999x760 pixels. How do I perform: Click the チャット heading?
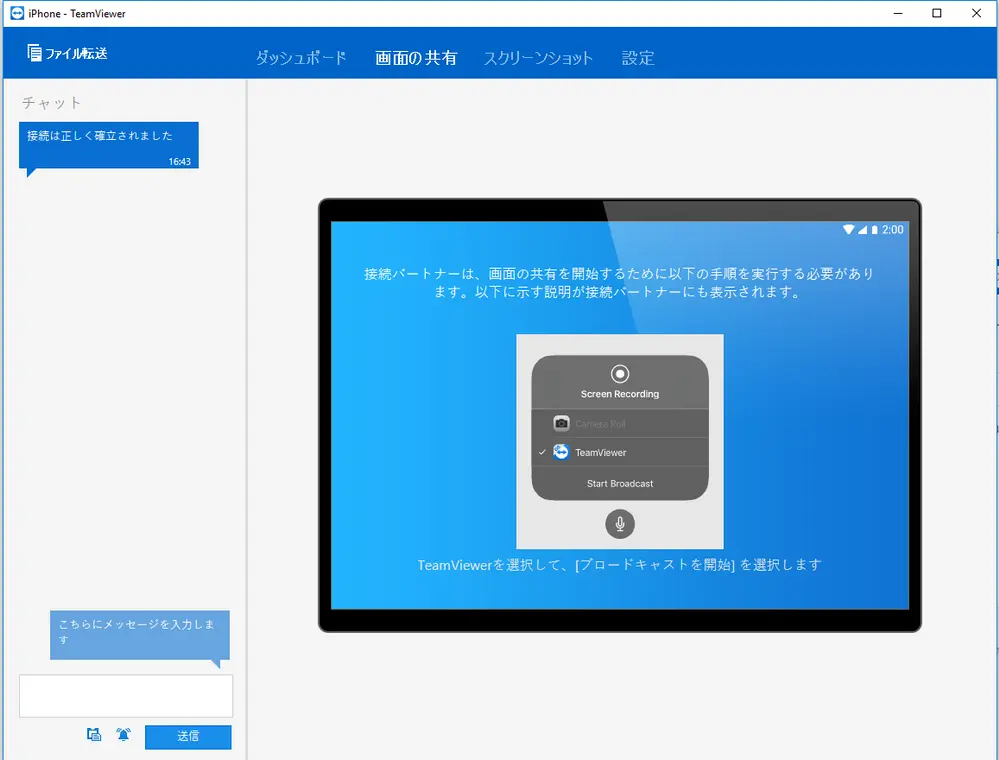tap(52, 103)
